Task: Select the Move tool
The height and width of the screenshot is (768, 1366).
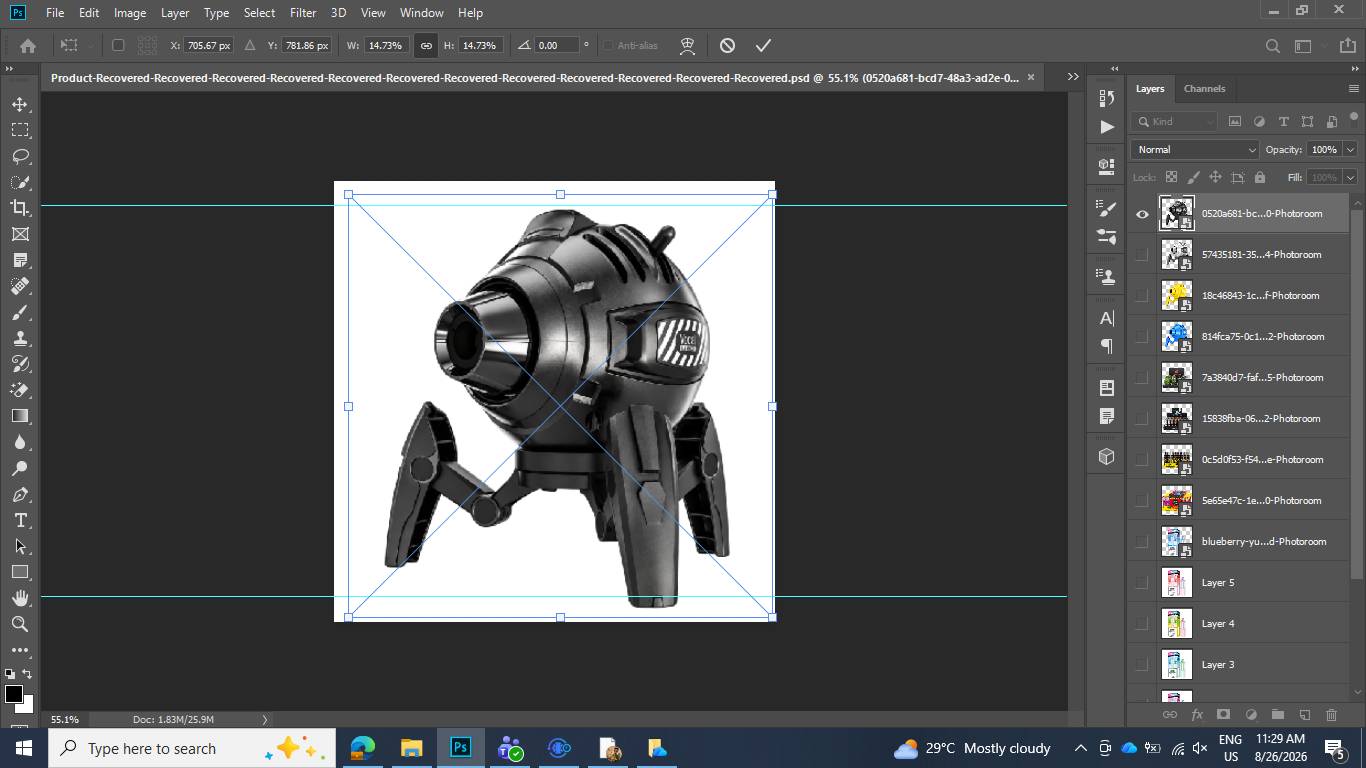Action: tap(20, 104)
